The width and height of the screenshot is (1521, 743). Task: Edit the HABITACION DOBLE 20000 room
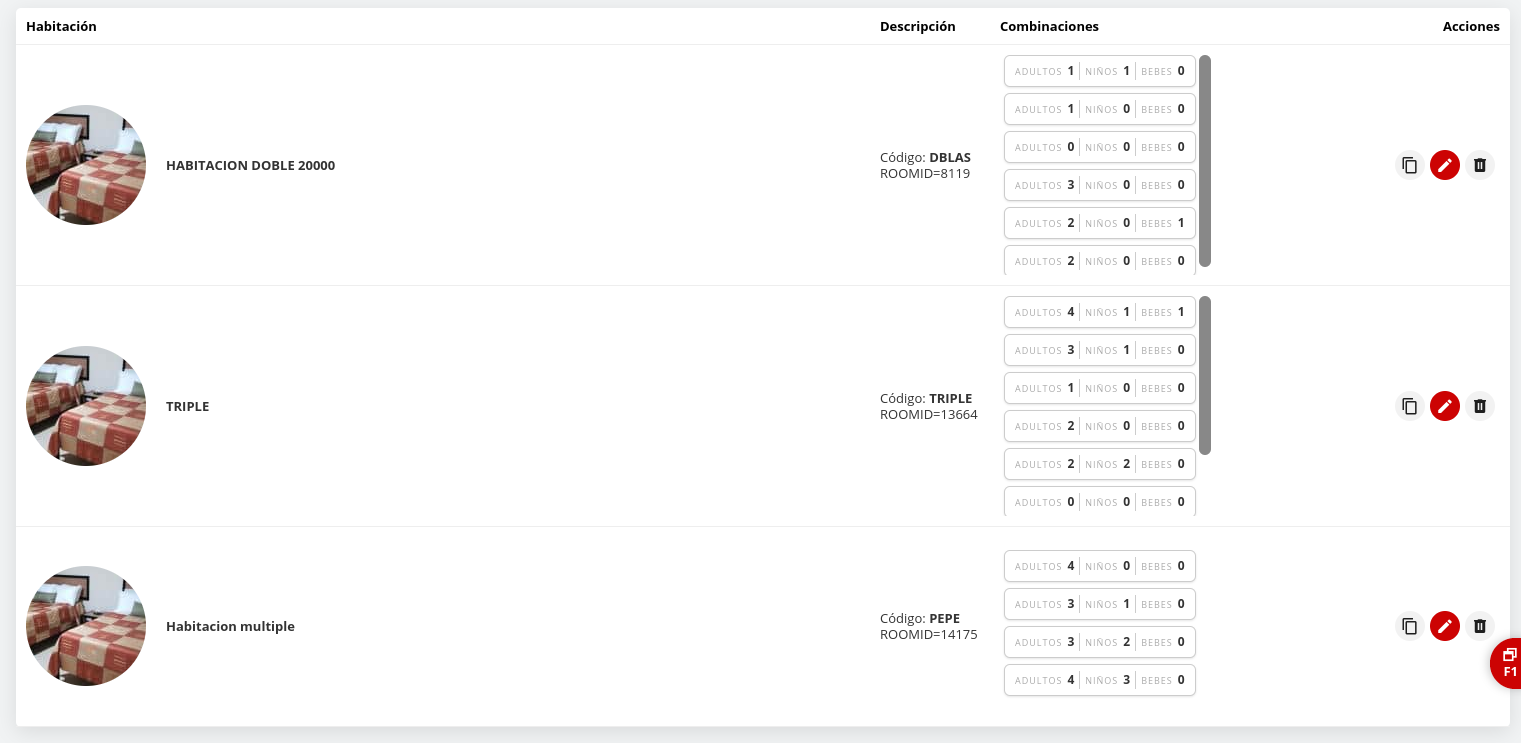1444,165
